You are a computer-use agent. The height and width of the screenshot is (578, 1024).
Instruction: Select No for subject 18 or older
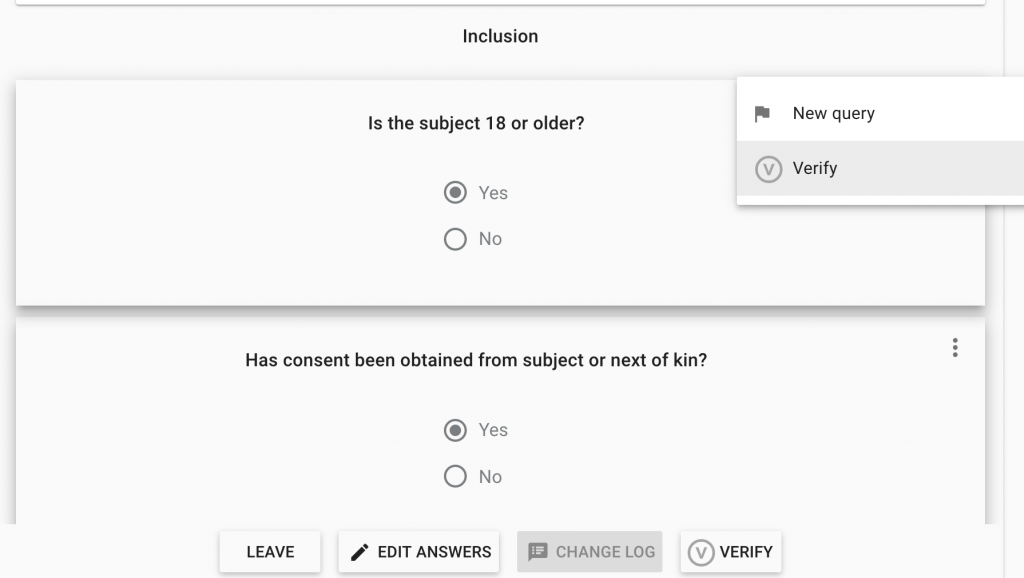click(455, 239)
